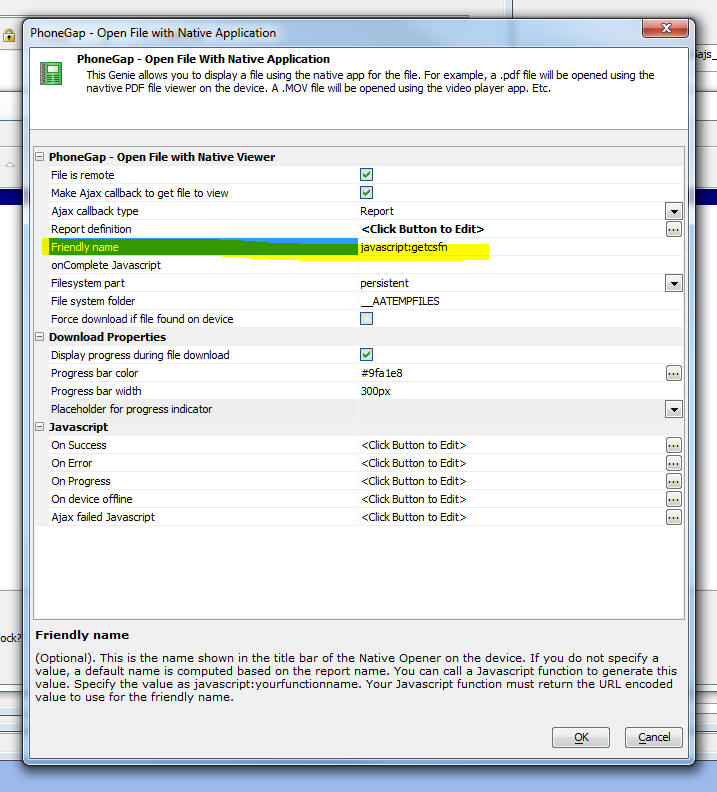Edit On device offline script ellipsis button

tap(674, 499)
